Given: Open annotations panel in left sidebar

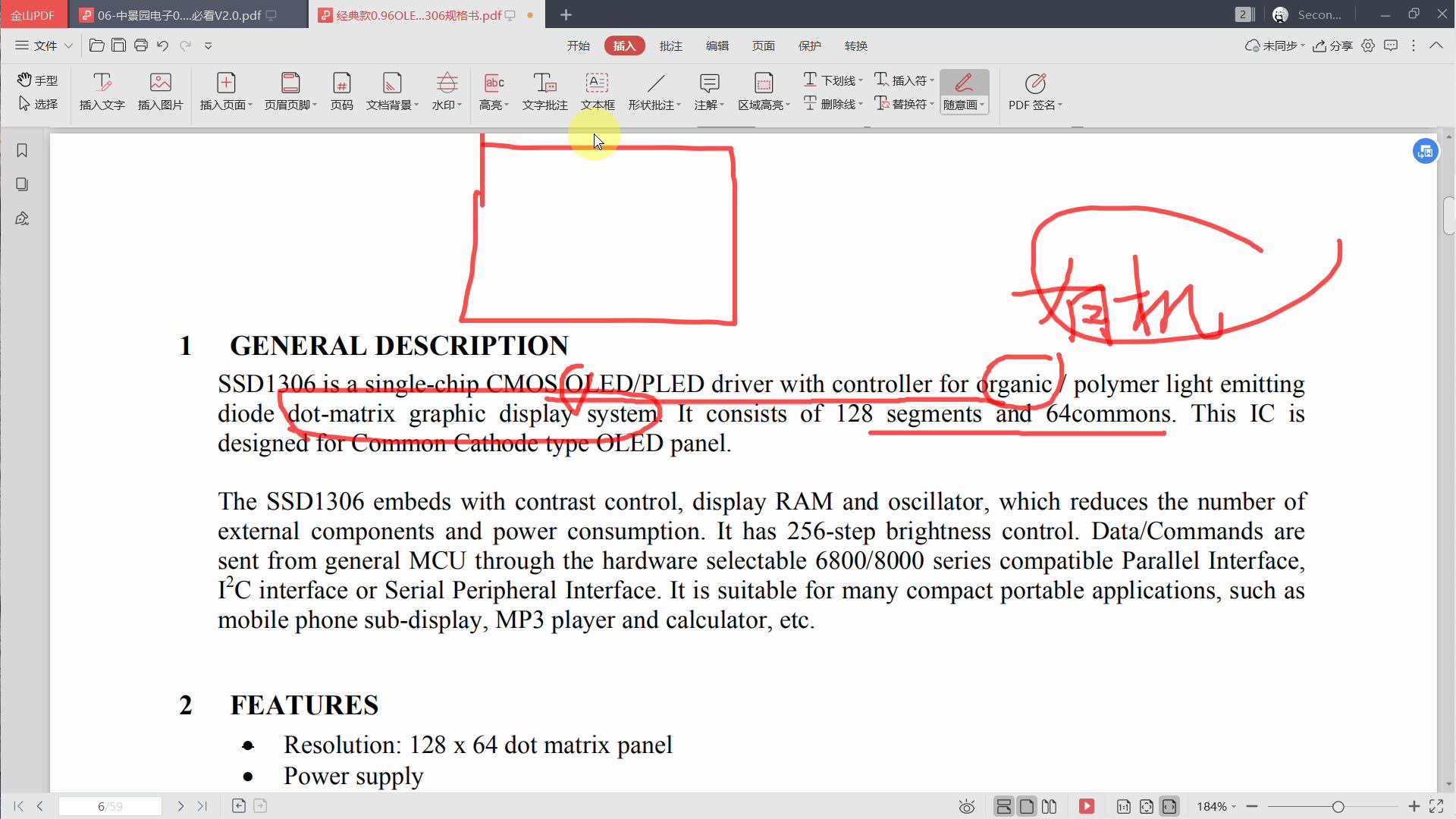Looking at the screenshot, I should (x=22, y=218).
